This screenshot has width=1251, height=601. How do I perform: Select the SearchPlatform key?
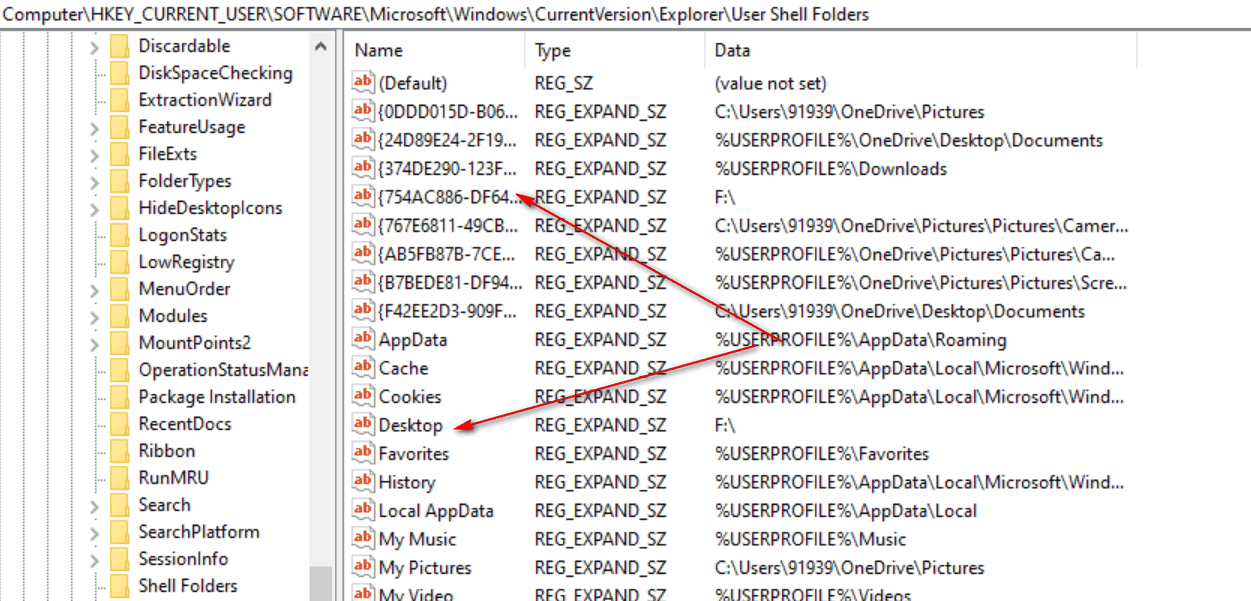[x=199, y=532]
